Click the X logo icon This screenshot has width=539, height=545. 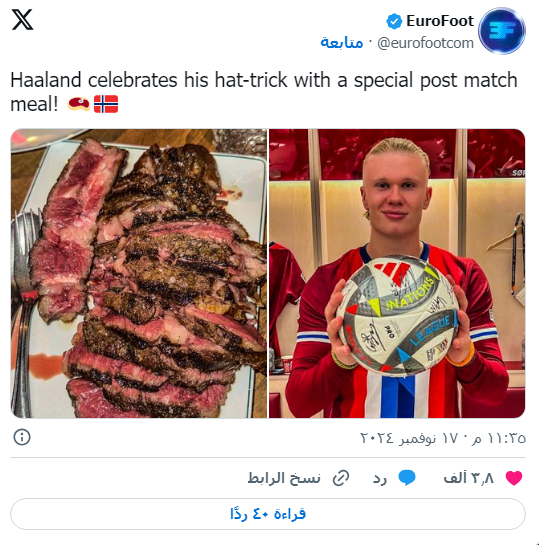[x=22, y=19]
